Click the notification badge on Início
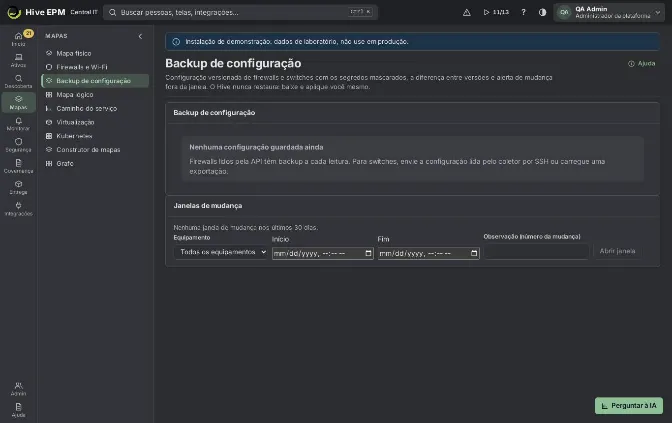This screenshot has height=423, width=672. tap(28, 33)
